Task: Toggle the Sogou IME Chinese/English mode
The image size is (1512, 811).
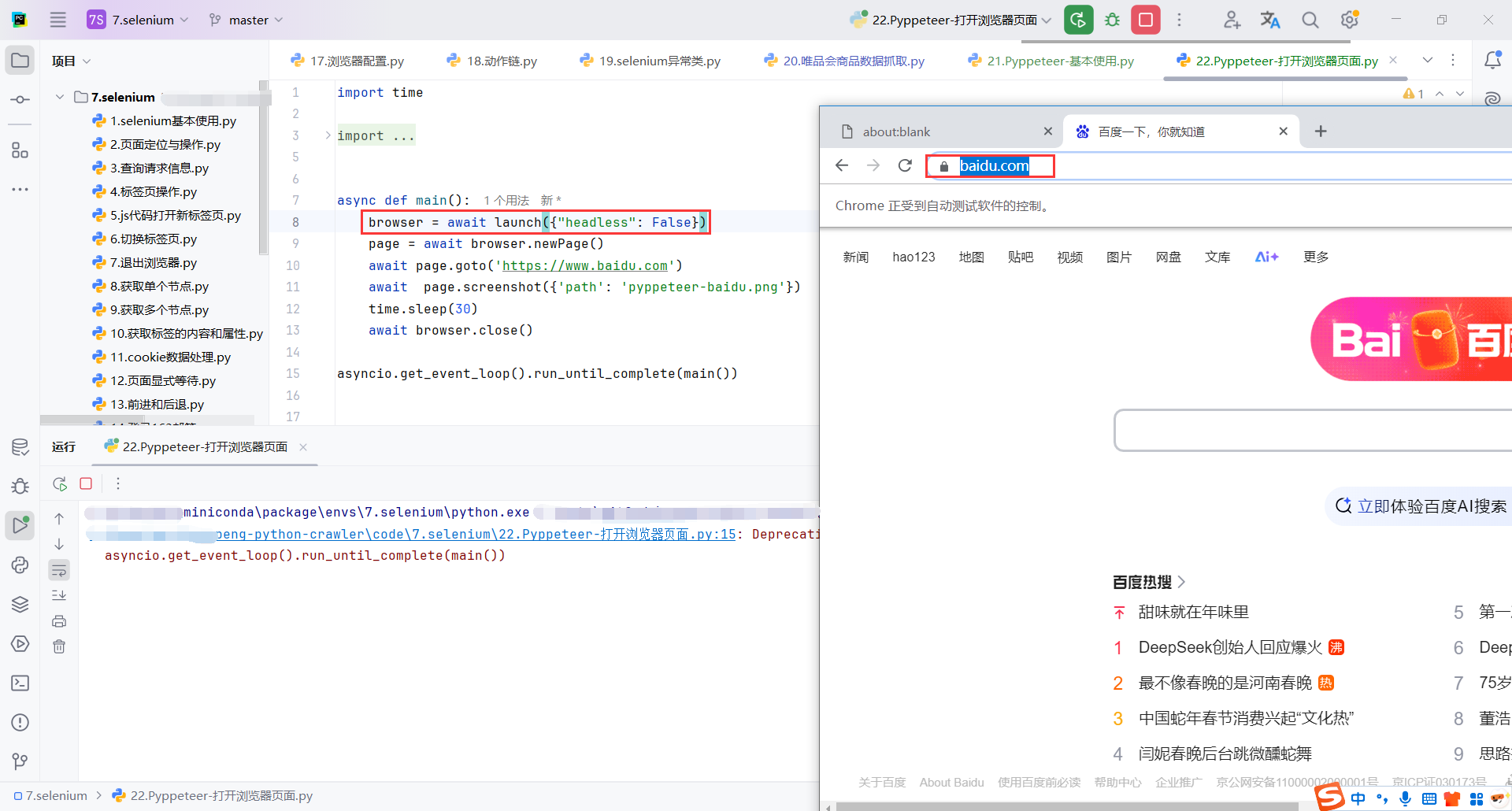Action: click(1358, 798)
